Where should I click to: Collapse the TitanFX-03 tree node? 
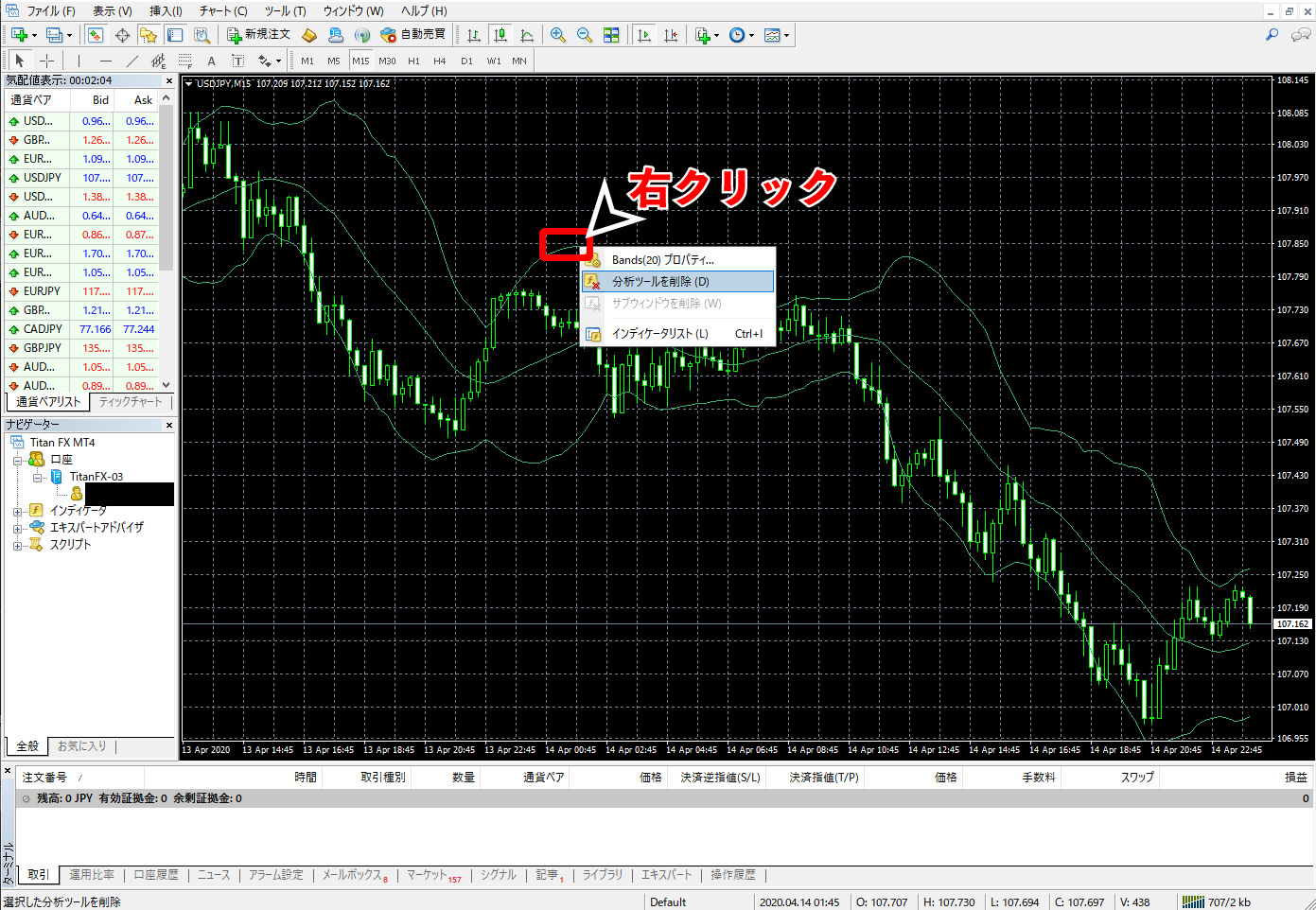(x=38, y=477)
